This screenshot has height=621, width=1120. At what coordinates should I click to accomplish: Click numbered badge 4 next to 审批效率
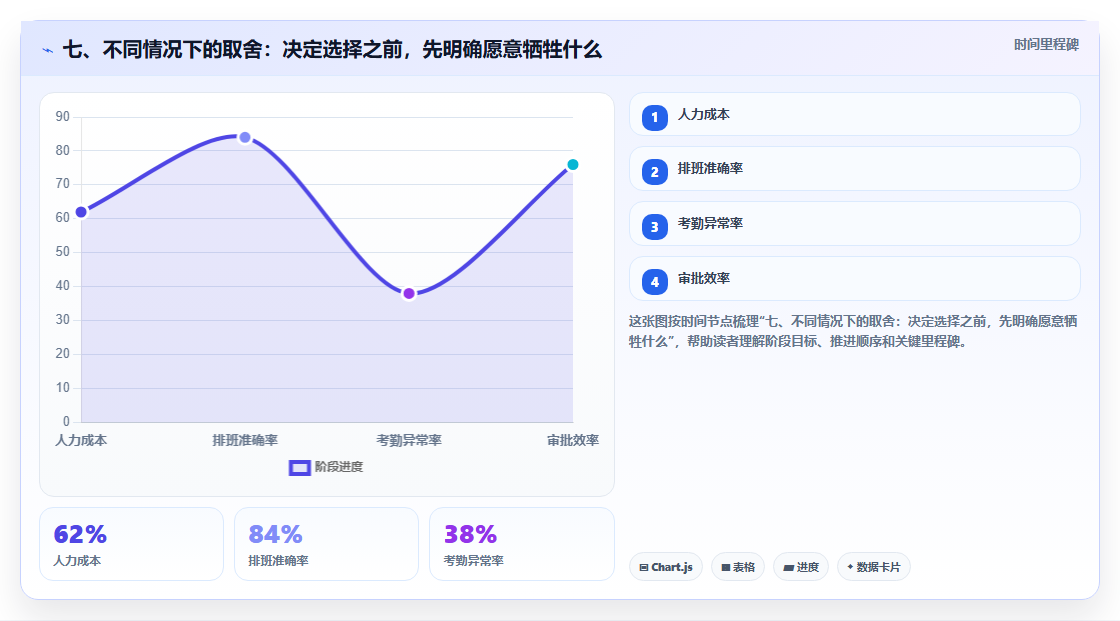[x=654, y=282]
